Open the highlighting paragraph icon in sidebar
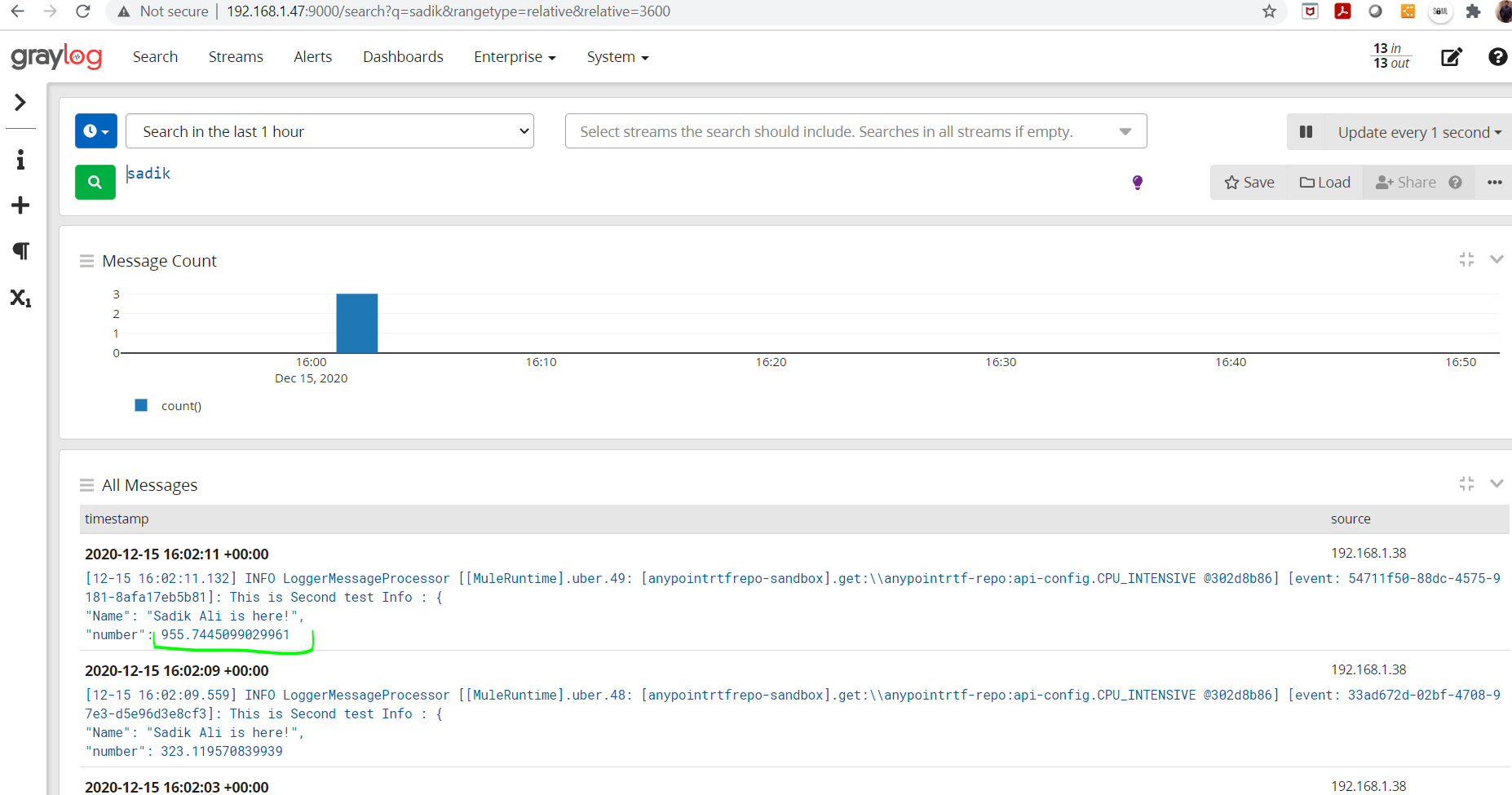This screenshot has height=795, width=1512. (20, 251)
